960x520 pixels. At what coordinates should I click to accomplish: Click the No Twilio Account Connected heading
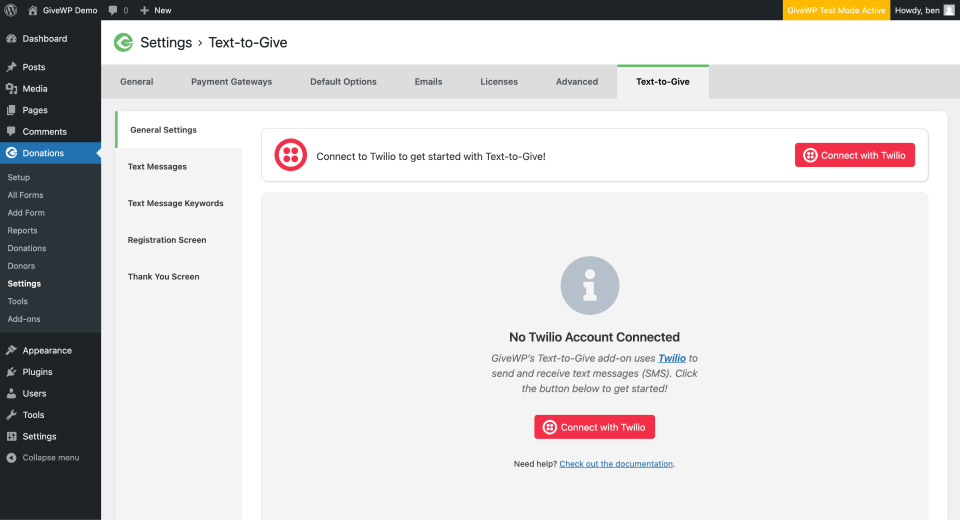594,337
